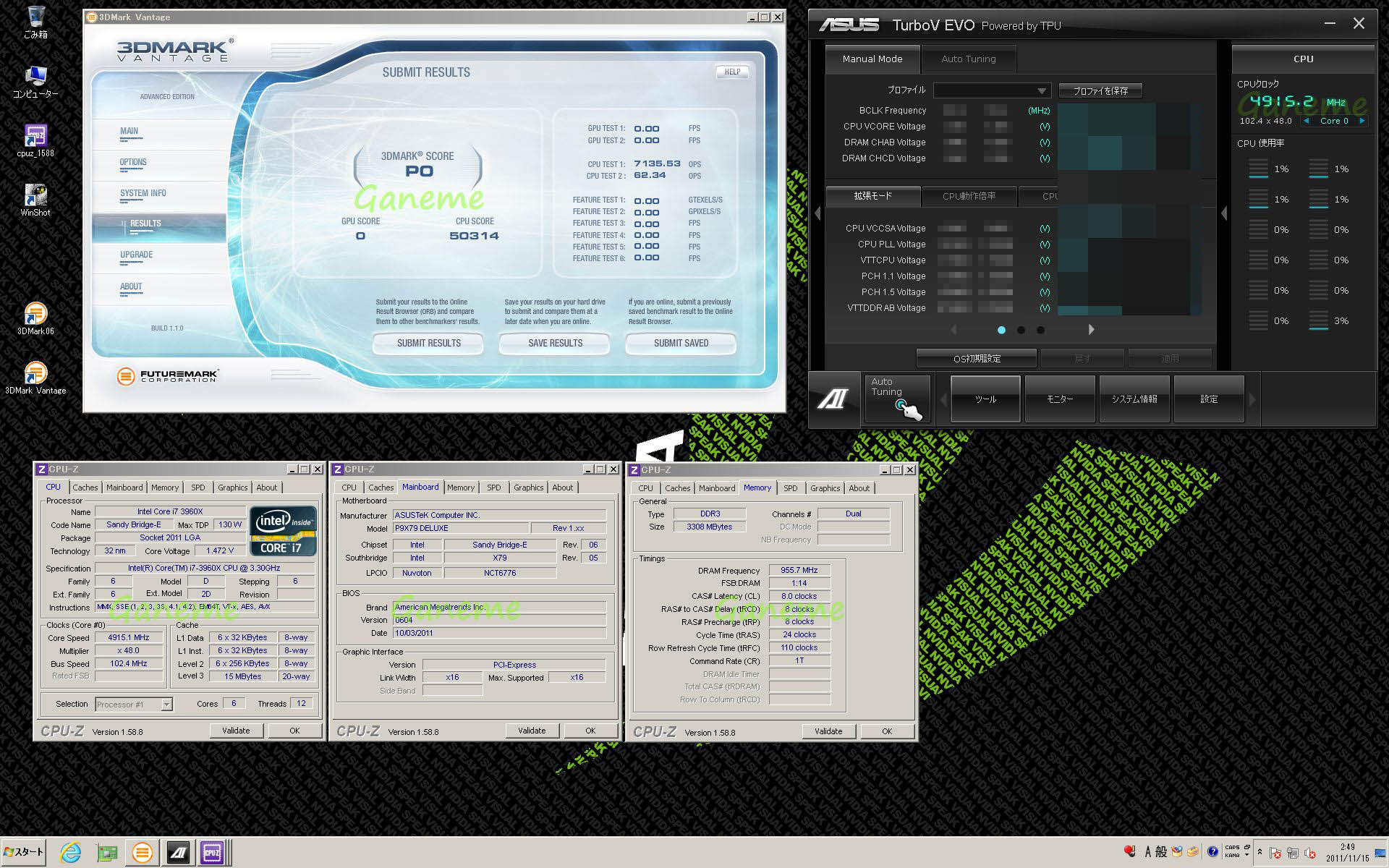Open the SPD tab in the CPU-Z memory window
The height and width of the screenshot is (868, 1389).
point(790,488)
